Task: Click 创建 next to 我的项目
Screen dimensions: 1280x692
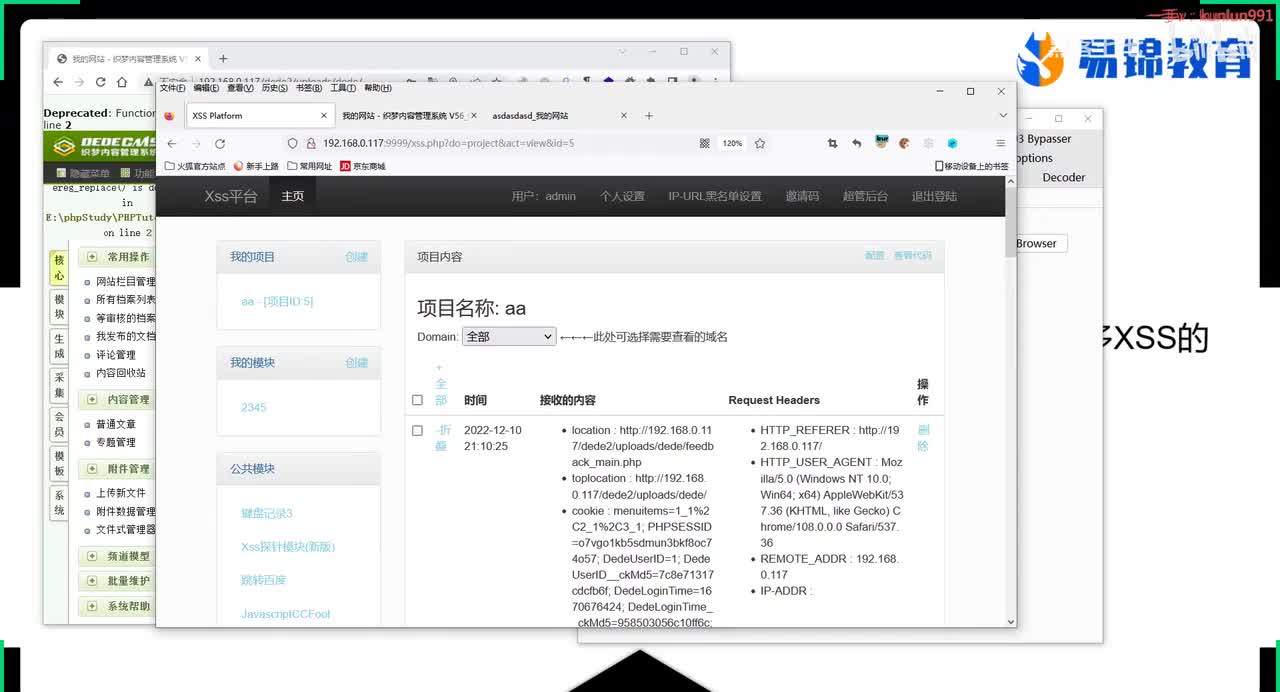Action: pyautogui.click(x=356, y=257)
